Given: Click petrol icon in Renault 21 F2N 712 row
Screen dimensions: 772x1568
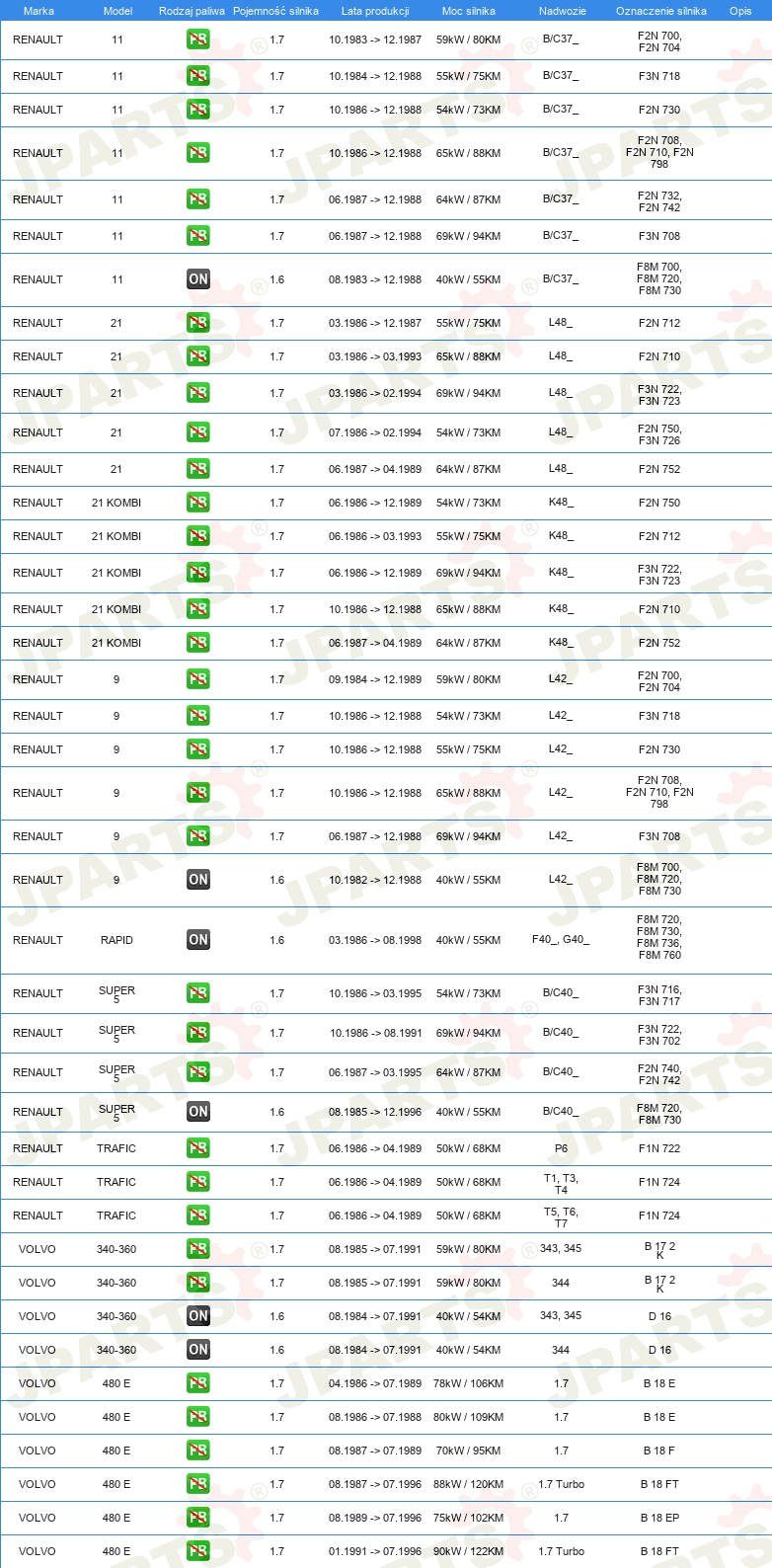Looking at the screenshot, I should [x=198, y=323].
